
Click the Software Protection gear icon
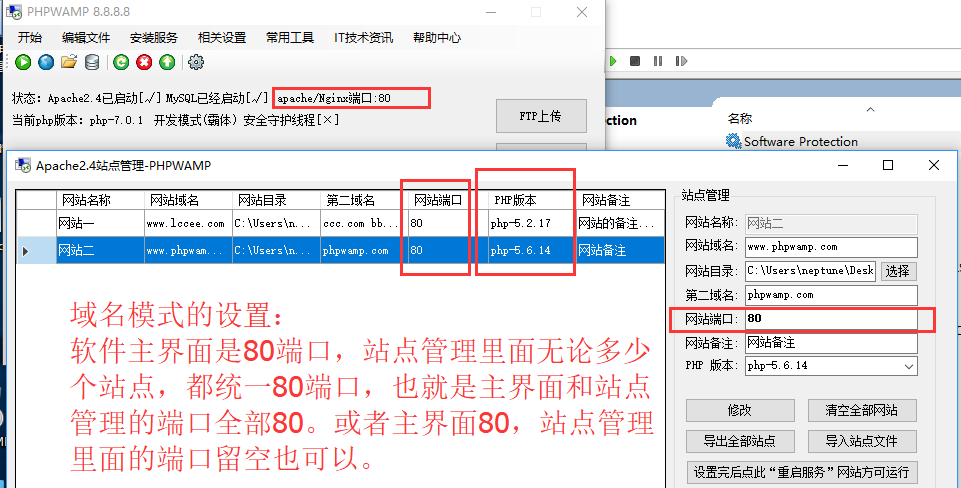pos(733,141)
